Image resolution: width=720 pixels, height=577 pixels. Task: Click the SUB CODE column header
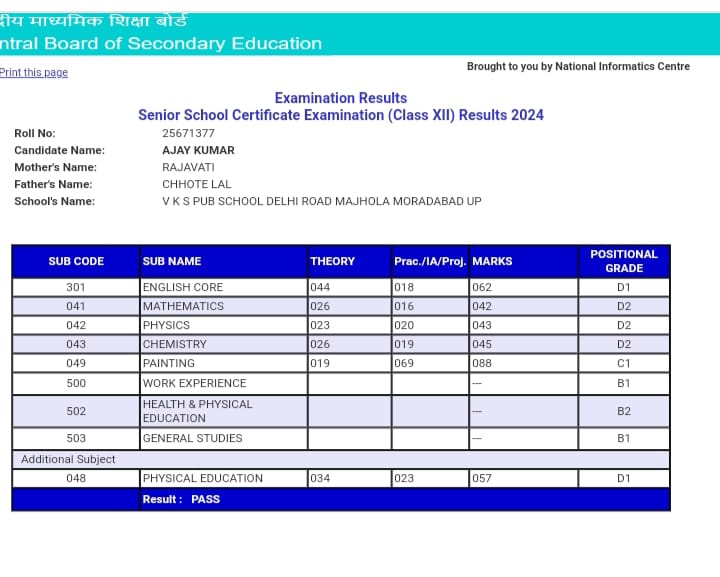click(x=76, y=261)
